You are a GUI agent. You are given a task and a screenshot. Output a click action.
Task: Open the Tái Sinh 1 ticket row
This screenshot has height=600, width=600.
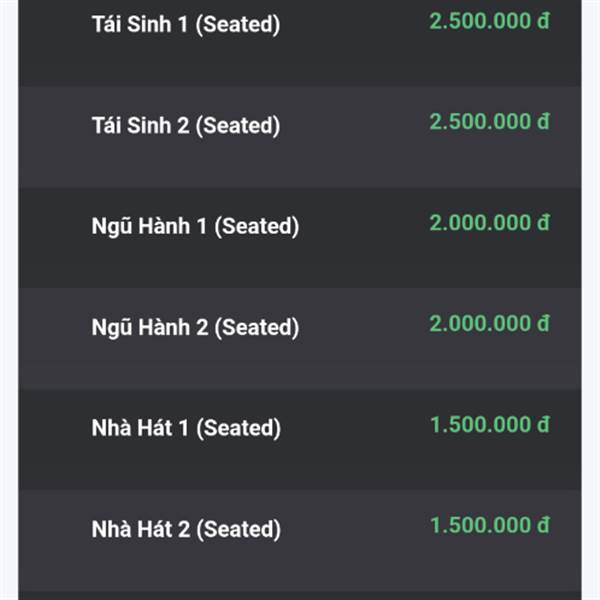(300, 43)
